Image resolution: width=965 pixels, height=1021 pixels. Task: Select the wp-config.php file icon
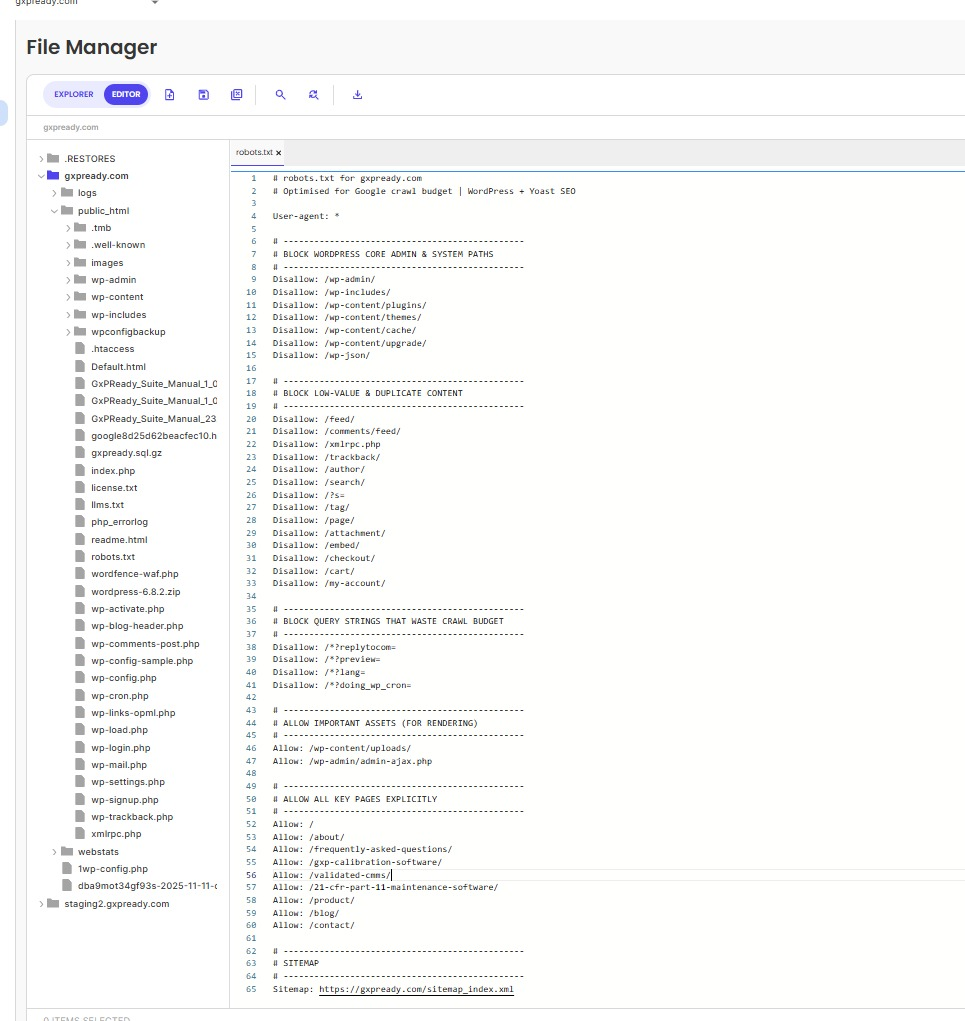tap(82, 678)
